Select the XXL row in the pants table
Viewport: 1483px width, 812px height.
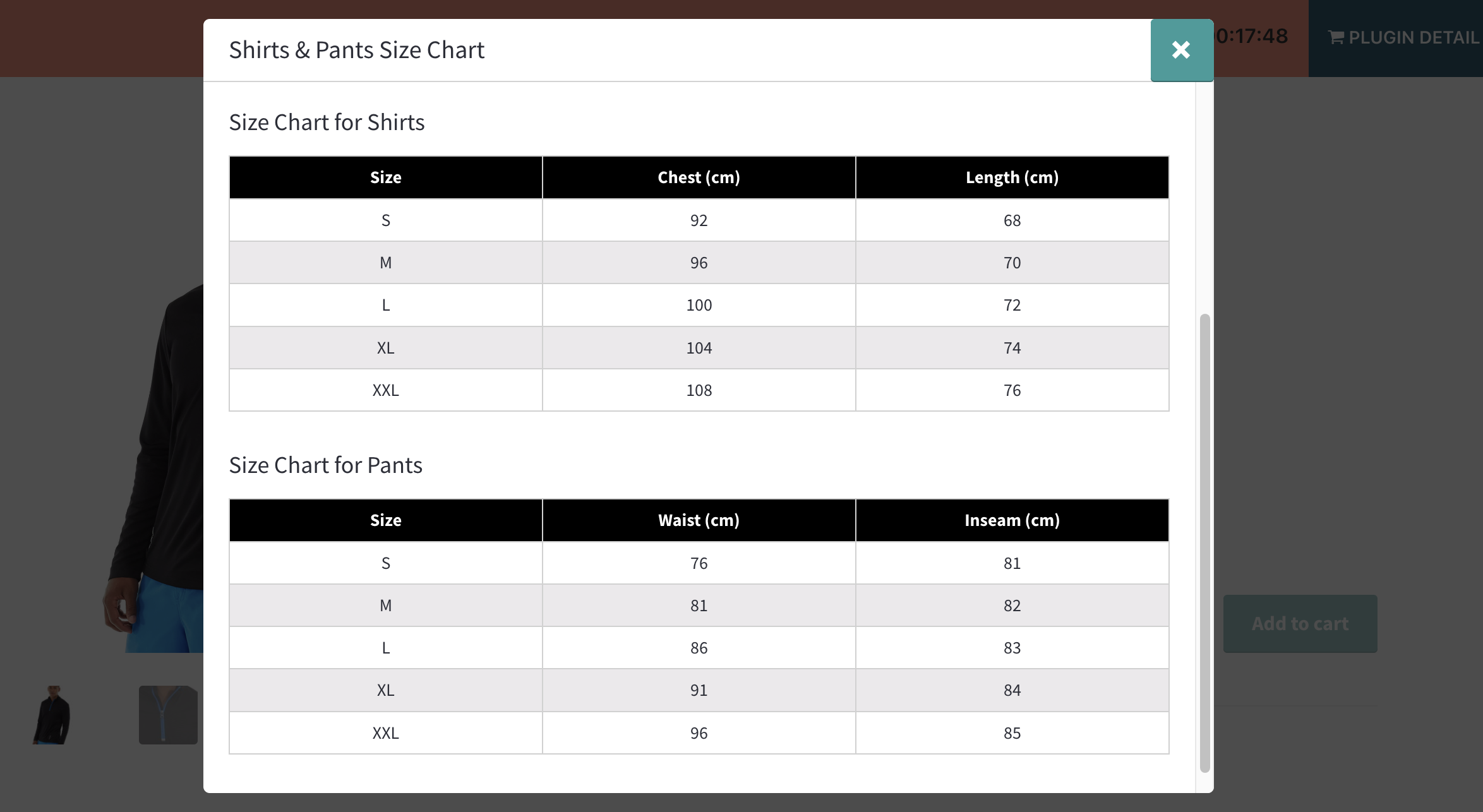[385, 732]
